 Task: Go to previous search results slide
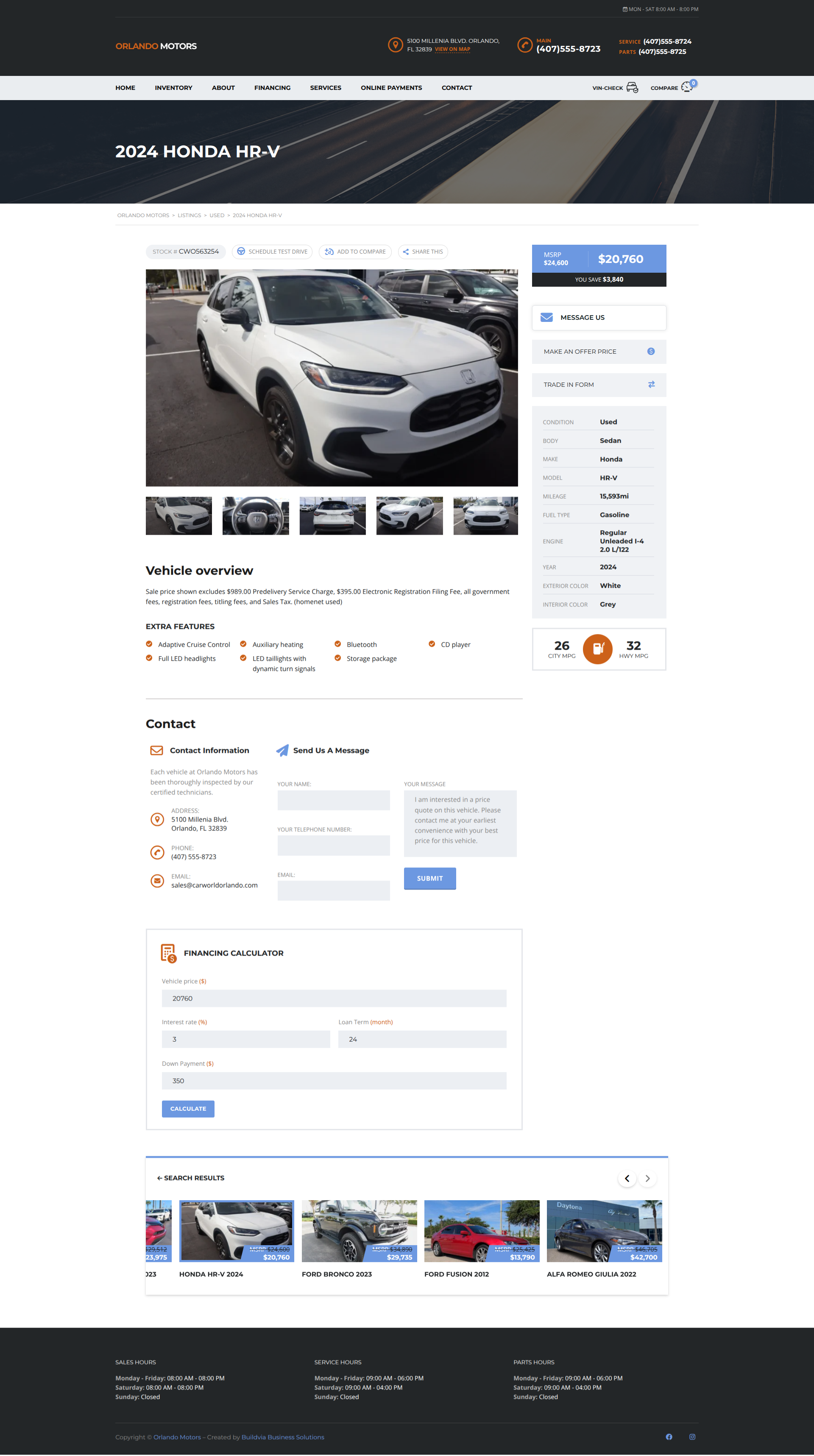pos(627,1178)
